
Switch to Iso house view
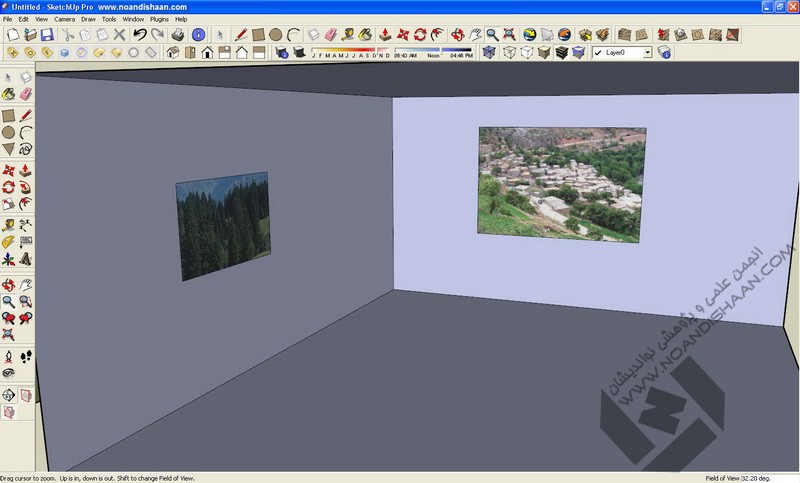click(173, 52)
